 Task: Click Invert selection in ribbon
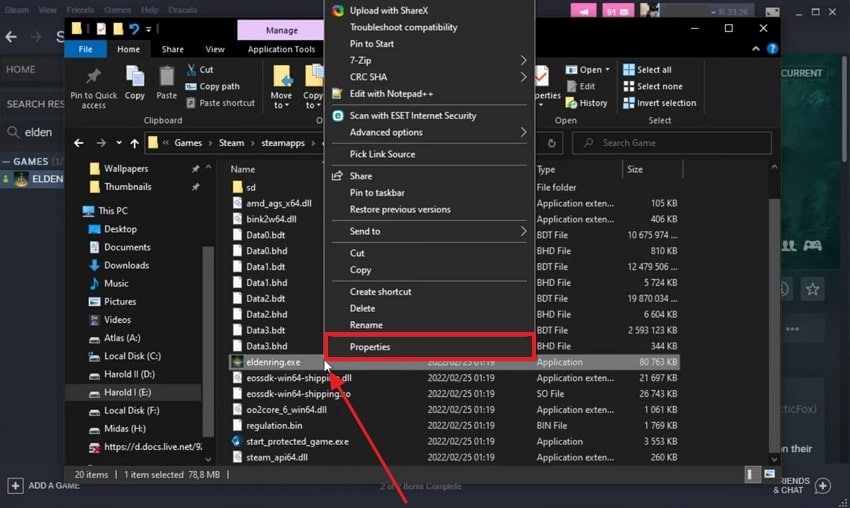(x=659, y=102)
